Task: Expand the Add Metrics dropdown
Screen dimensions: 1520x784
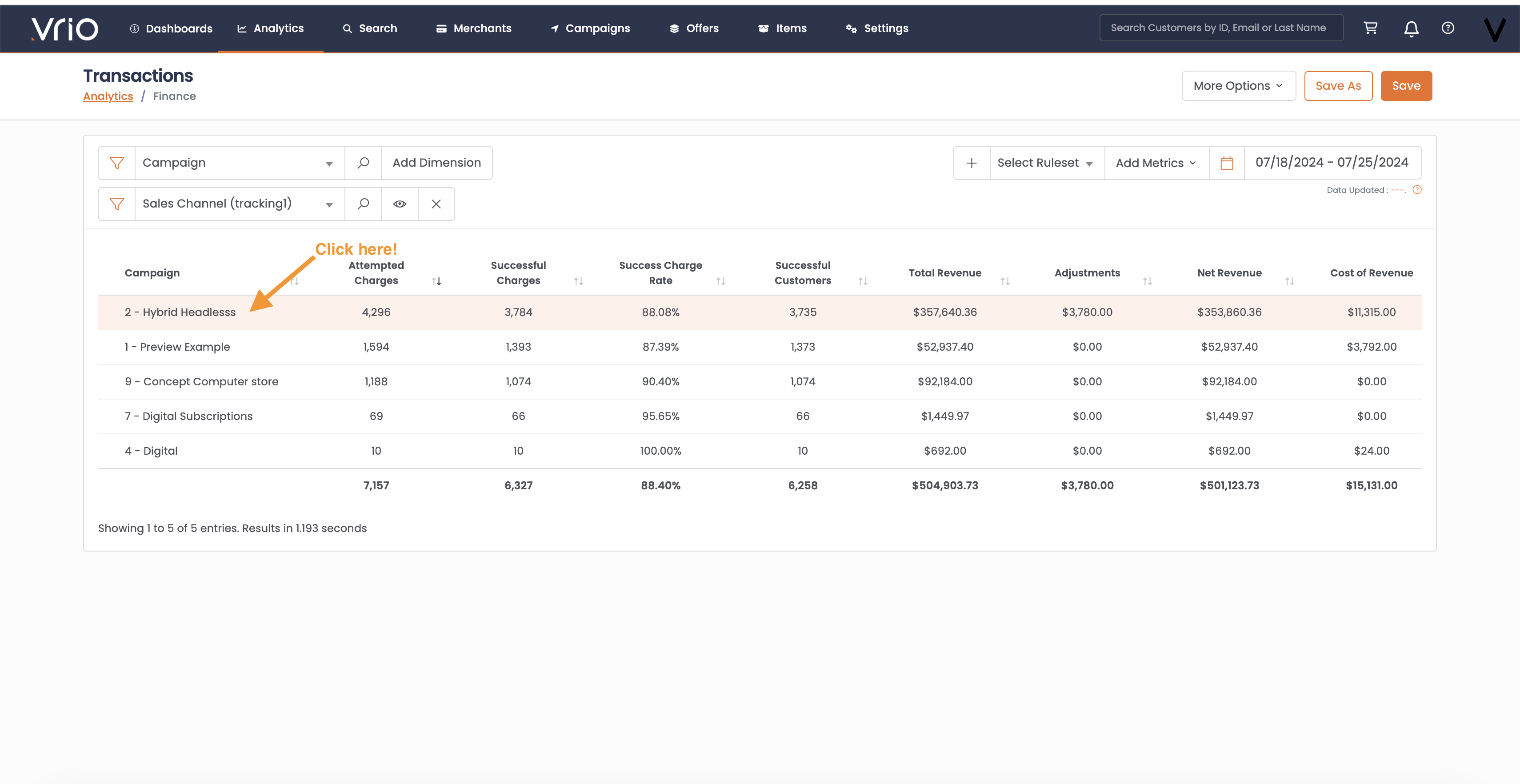Action: (x=1156, y=163)
